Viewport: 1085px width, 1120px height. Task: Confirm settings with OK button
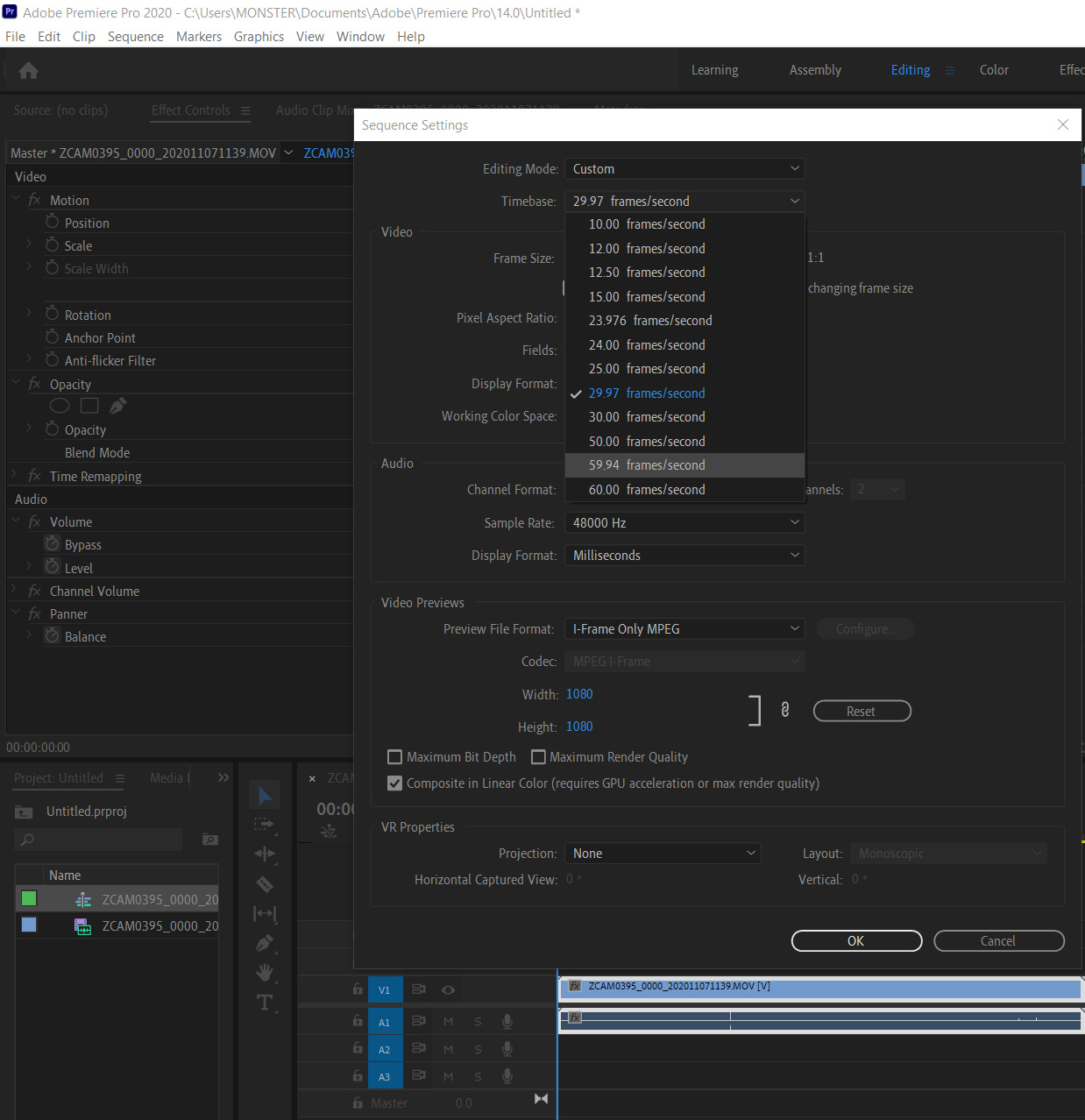[x=856, y=940]
